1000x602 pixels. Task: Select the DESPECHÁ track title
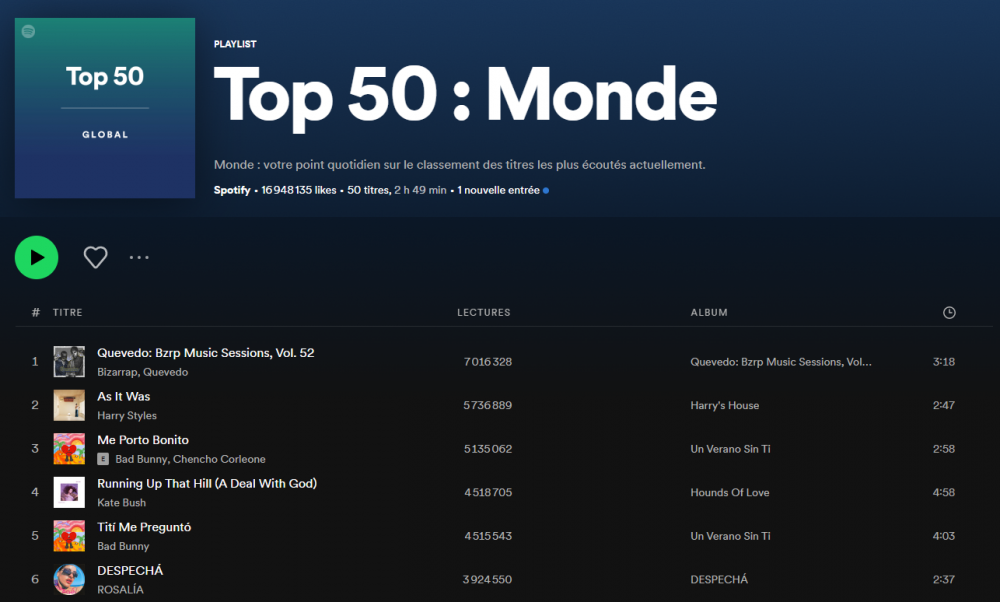(130, 571)
